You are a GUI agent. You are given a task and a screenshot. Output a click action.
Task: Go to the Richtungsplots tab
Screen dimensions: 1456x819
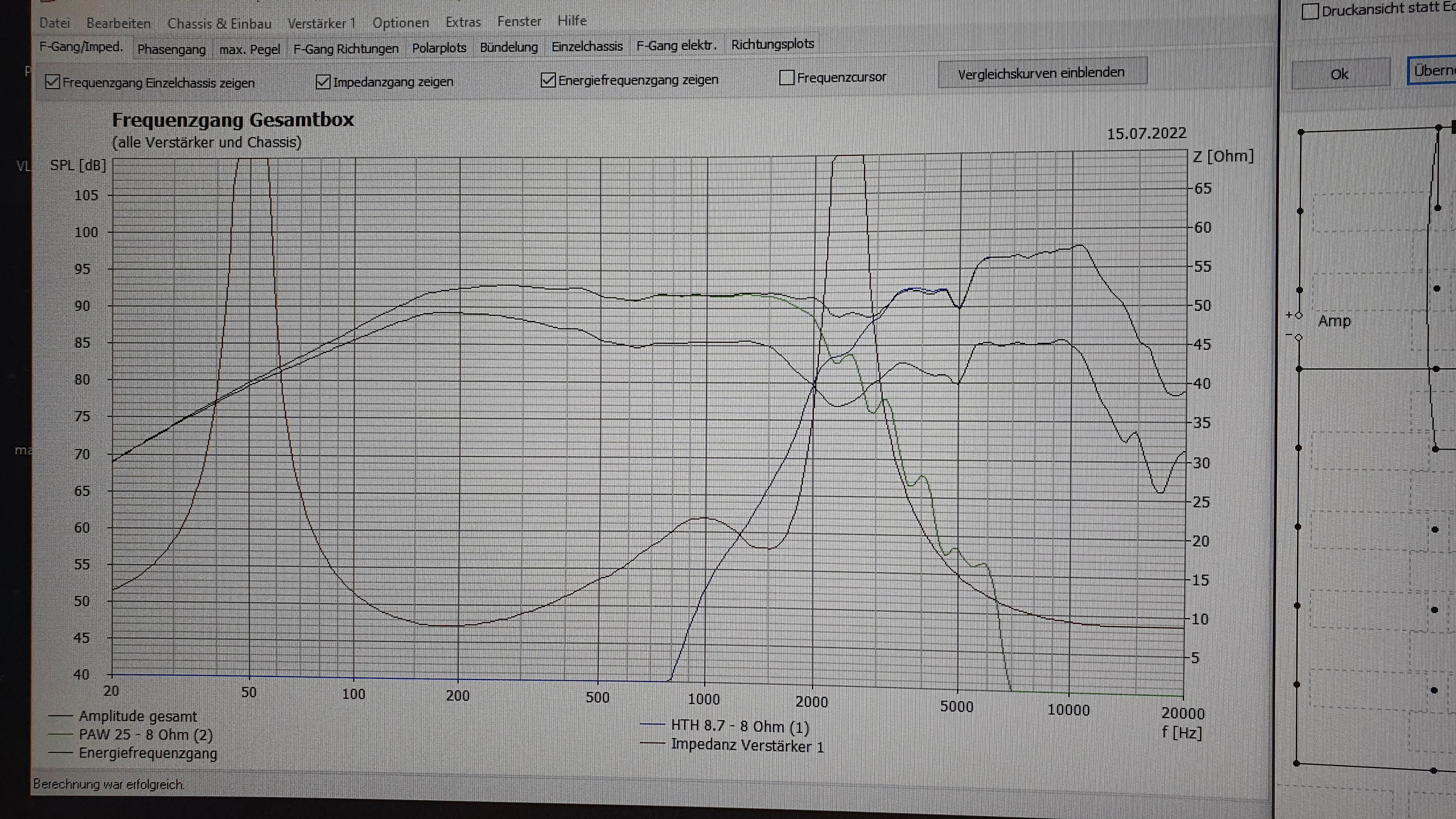[x=772, y=44]
